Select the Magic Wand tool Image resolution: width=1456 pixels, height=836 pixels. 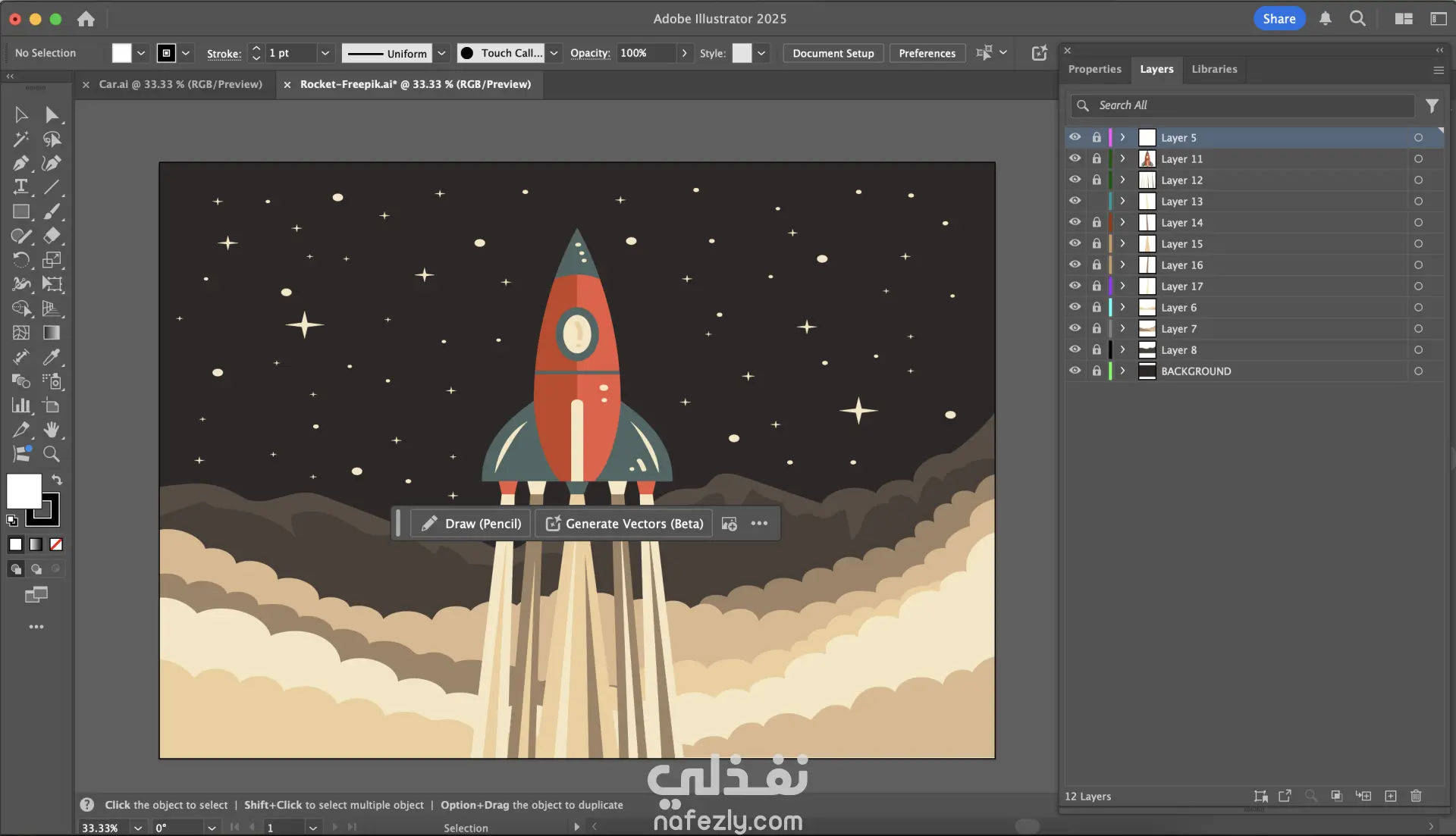pyautogui.click(x=20, y=139)
